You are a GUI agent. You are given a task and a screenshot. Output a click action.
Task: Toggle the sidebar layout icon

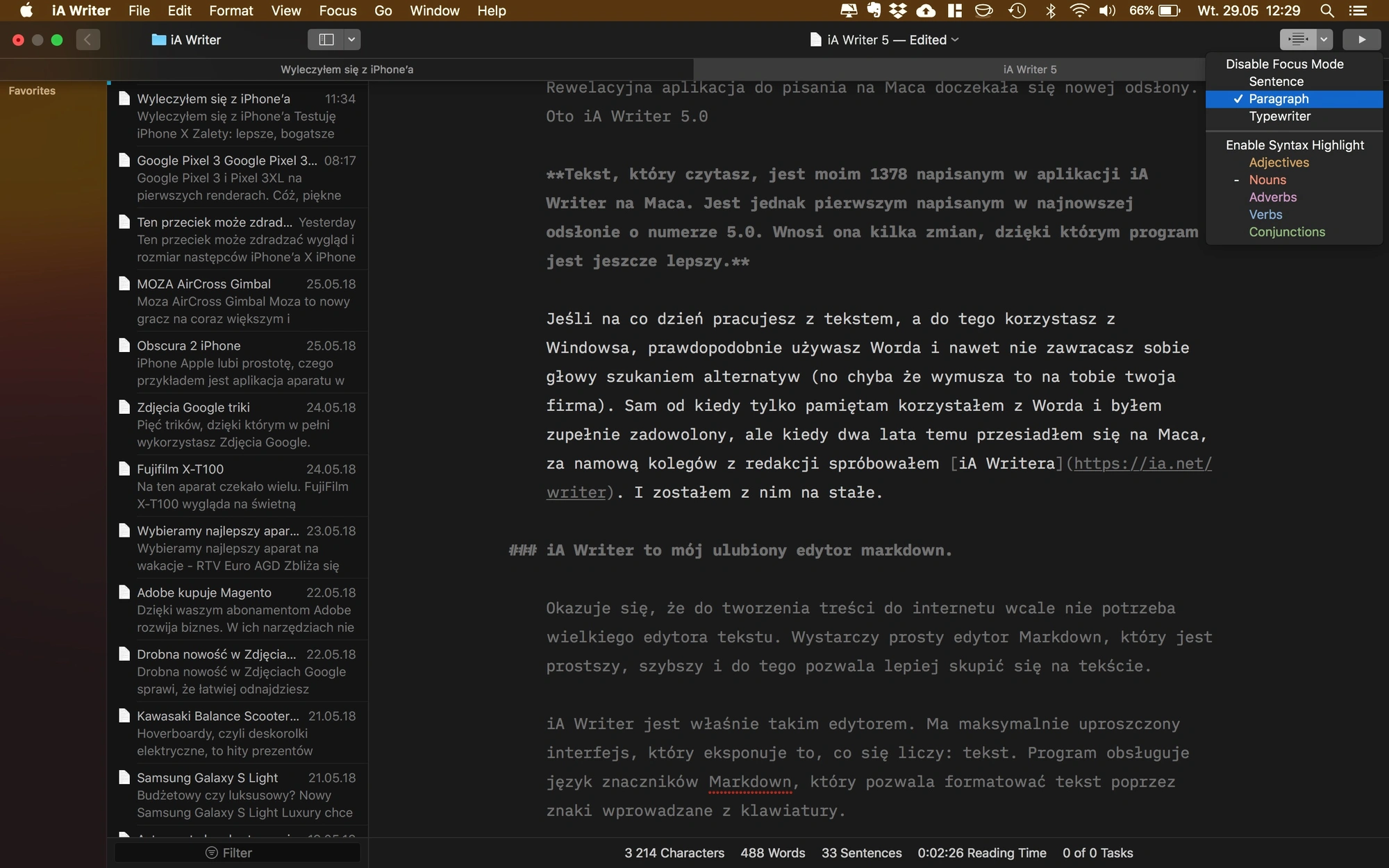pyautogui.click(x=326, y=40)
